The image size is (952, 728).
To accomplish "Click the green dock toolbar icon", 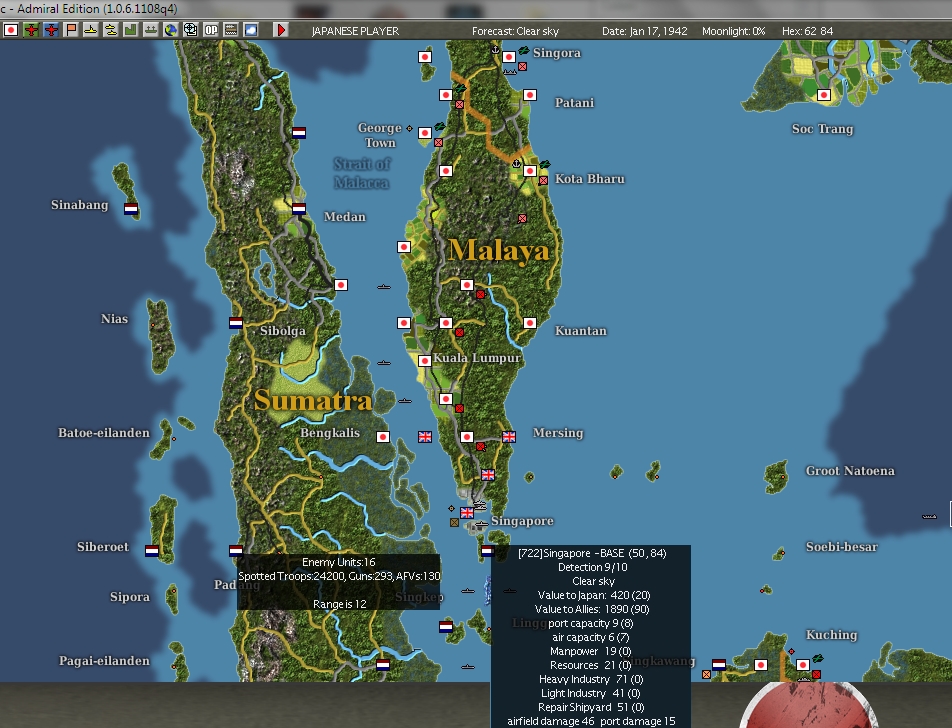I will [151, 30].
